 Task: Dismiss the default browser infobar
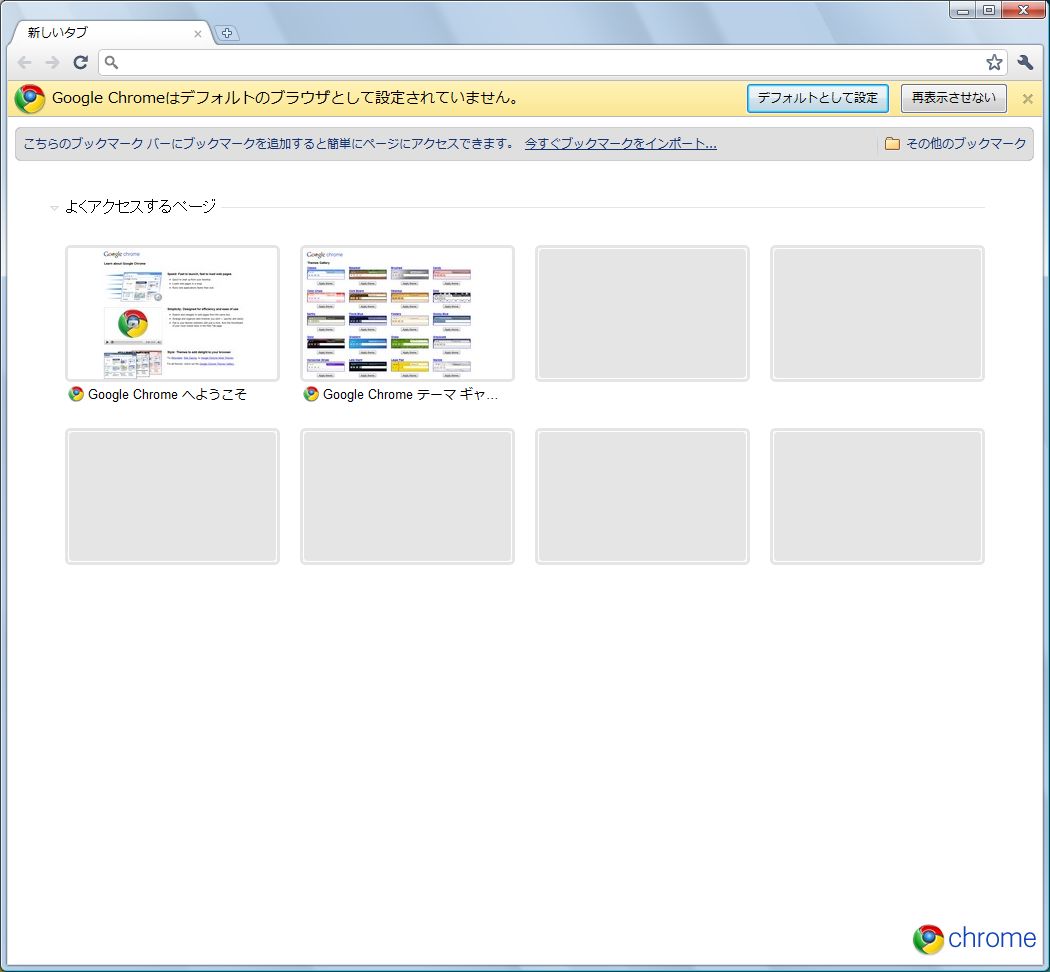pyautogui.click(x=1027, y=99)
